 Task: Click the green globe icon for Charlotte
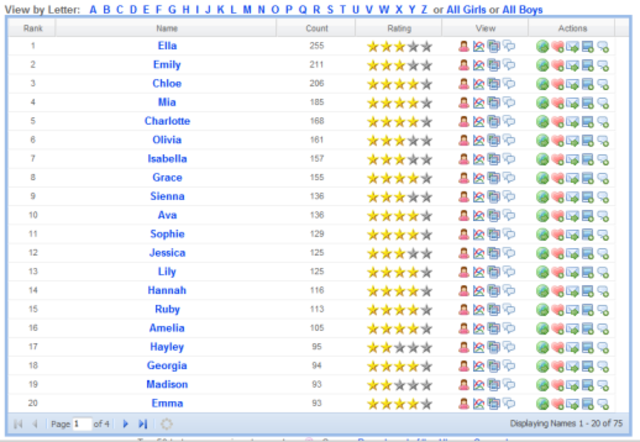pyautogui.click(x=542, y=121)
